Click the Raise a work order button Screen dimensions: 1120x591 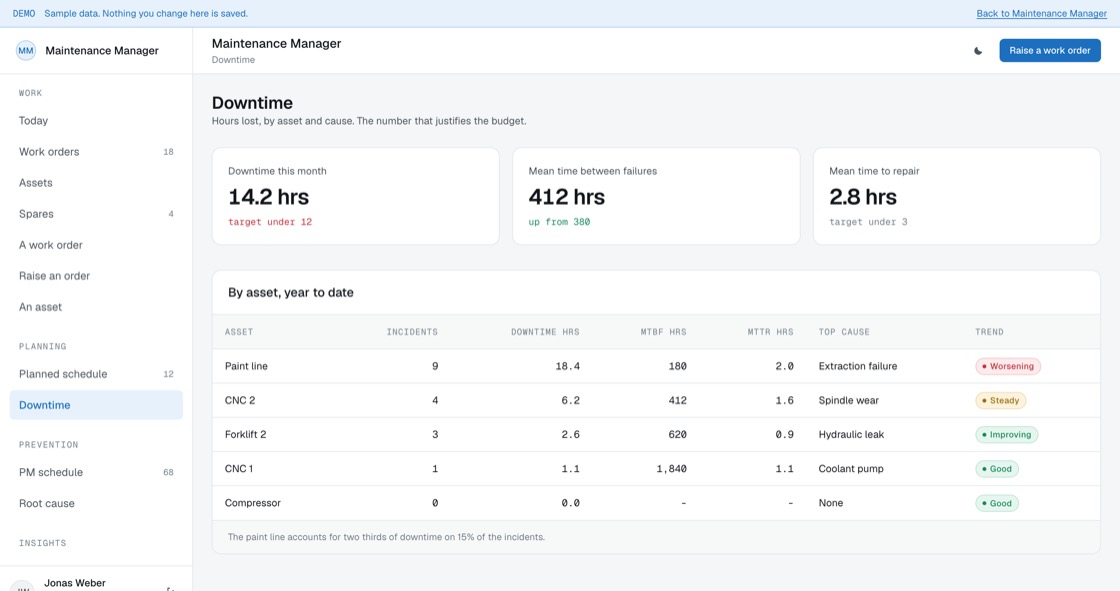point(1049,51)
